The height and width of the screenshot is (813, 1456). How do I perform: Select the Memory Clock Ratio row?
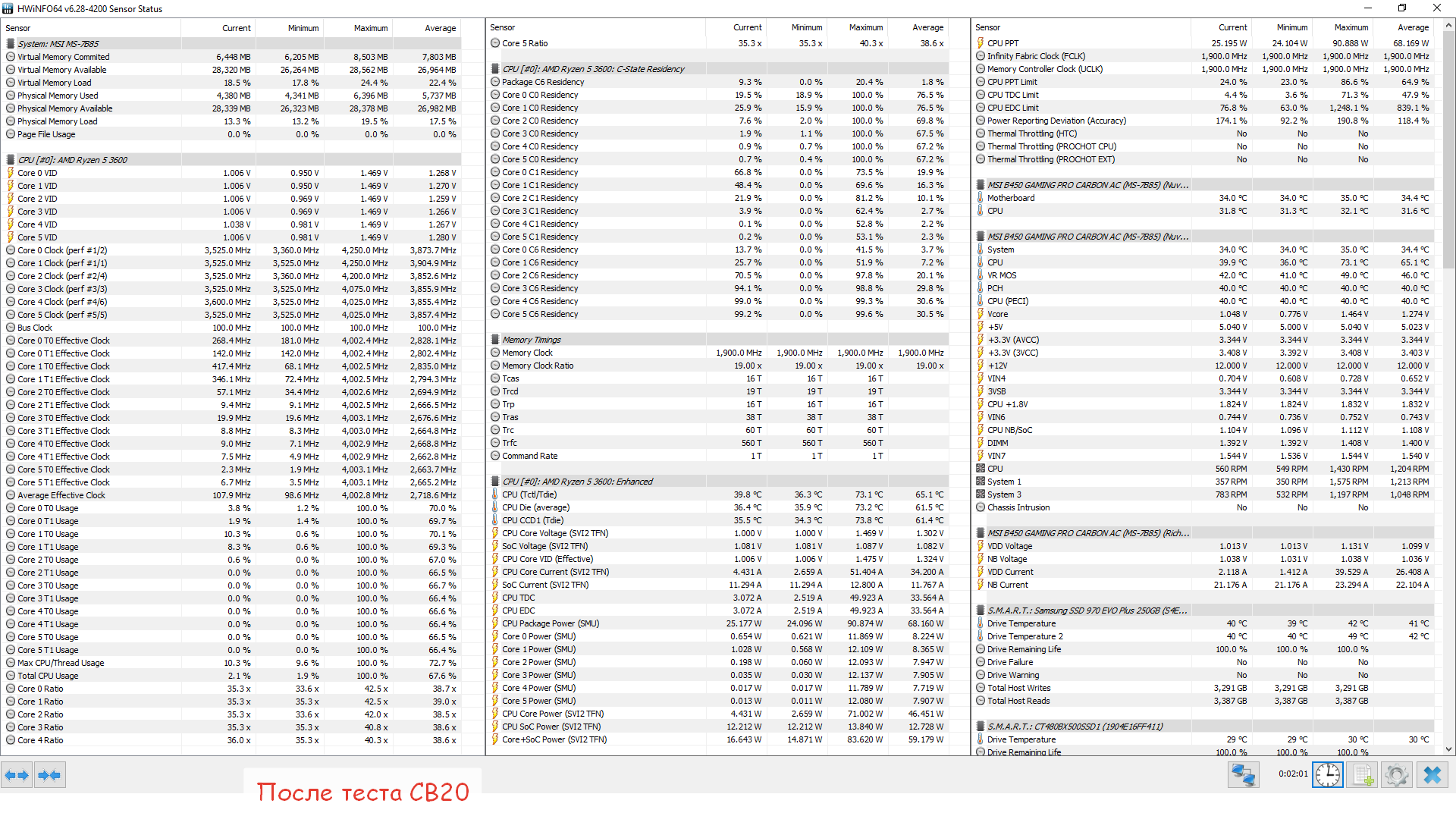point(718,366)
